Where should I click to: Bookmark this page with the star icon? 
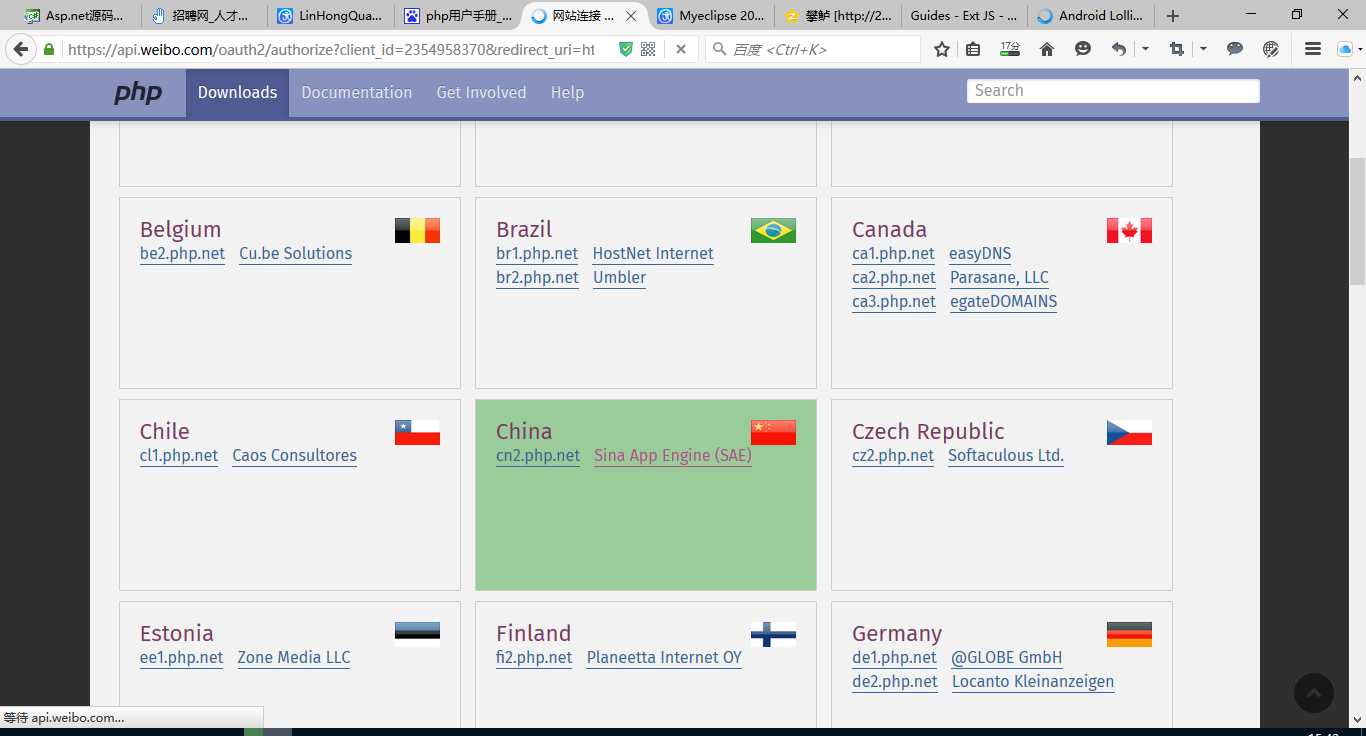942,49
